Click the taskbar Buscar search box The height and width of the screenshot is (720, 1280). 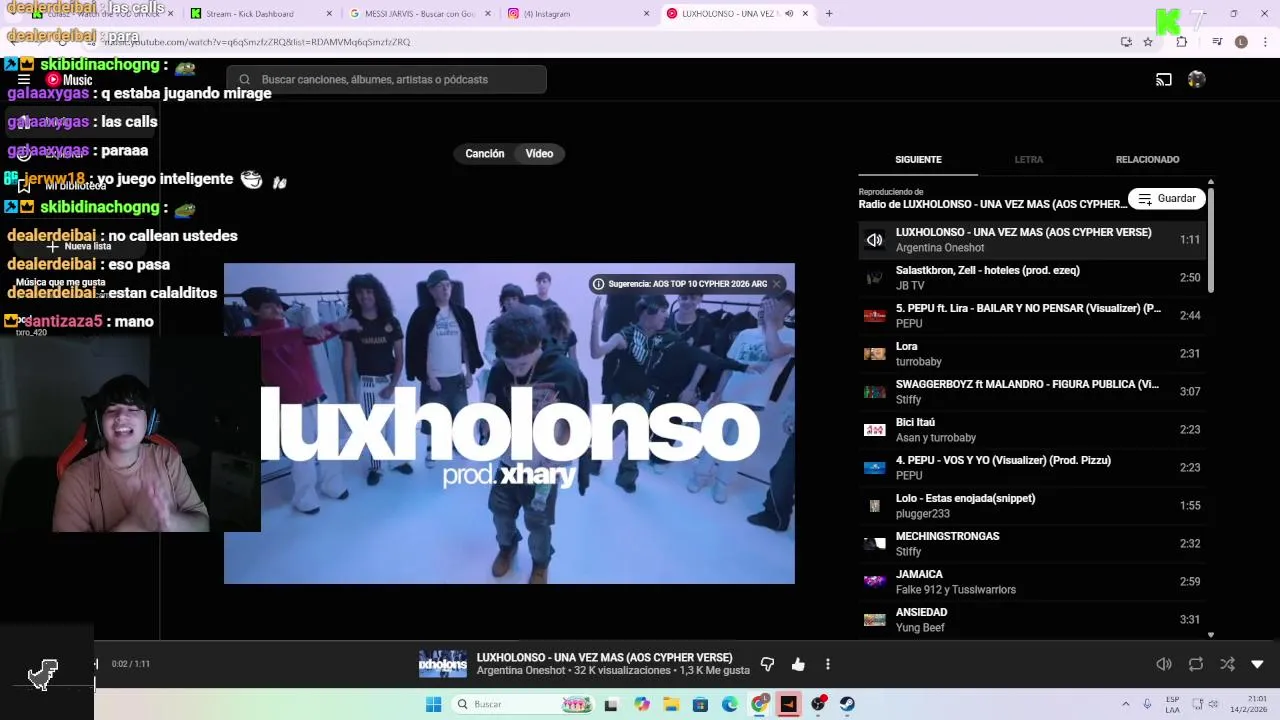click(x=523, y=704)
